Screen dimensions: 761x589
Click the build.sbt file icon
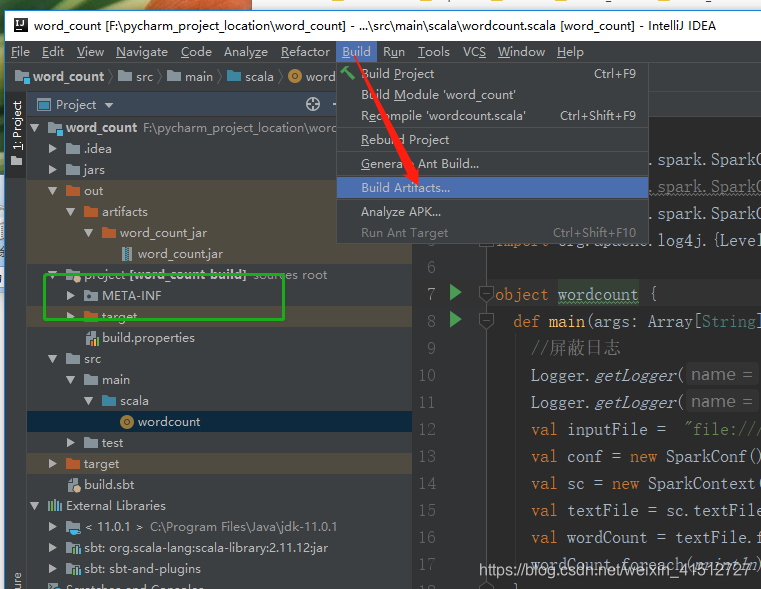point(74,485)
